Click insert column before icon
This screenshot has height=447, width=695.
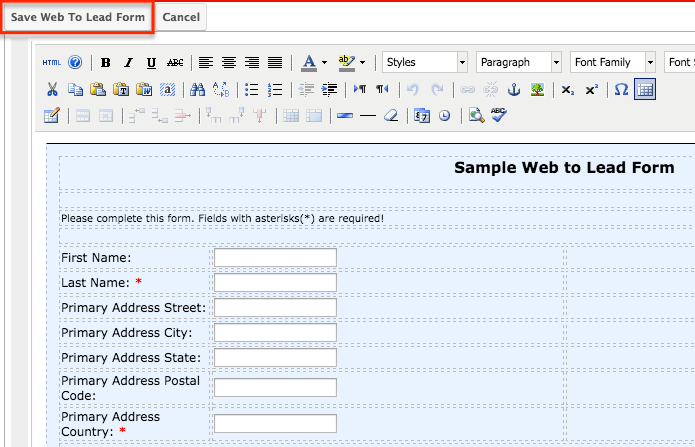(213, 116)
